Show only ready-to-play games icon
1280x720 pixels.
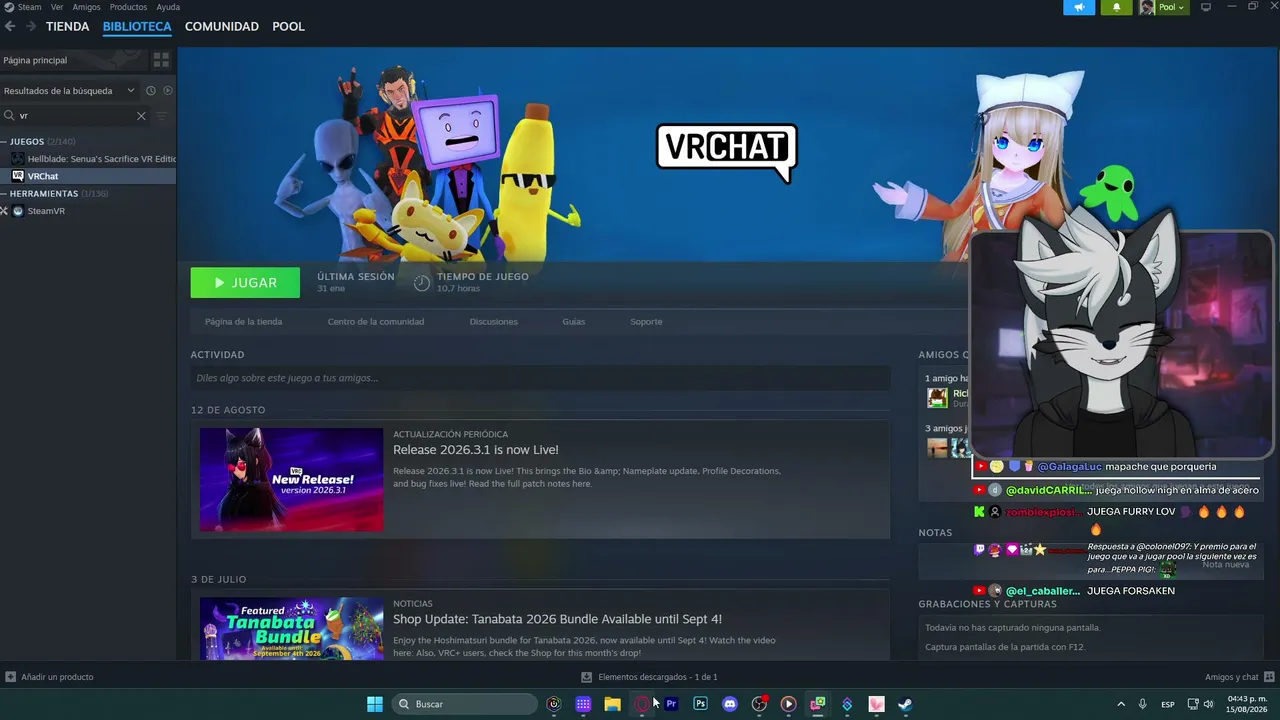[x=168, y=91]
